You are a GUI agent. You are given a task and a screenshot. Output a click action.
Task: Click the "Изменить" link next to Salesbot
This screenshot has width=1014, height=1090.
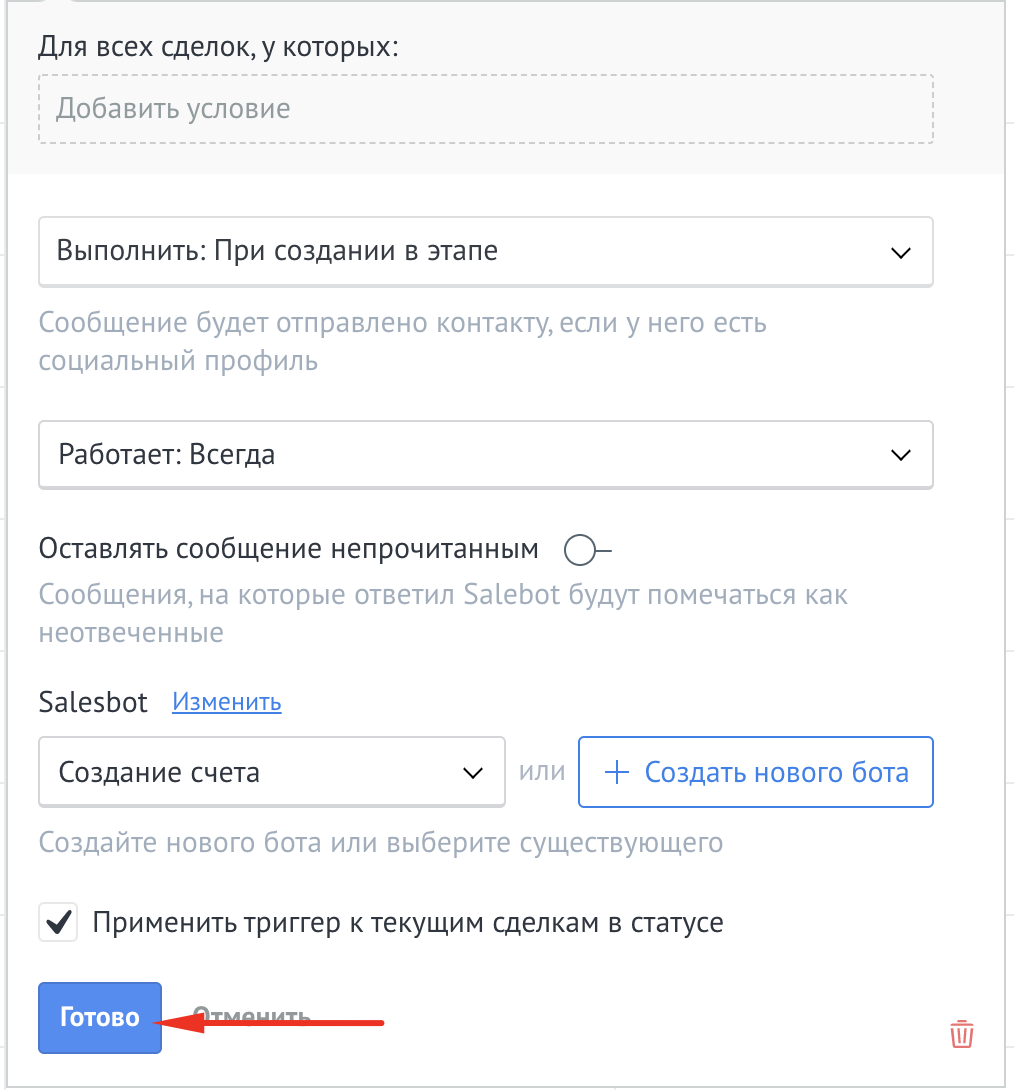(x=227, y=702)
